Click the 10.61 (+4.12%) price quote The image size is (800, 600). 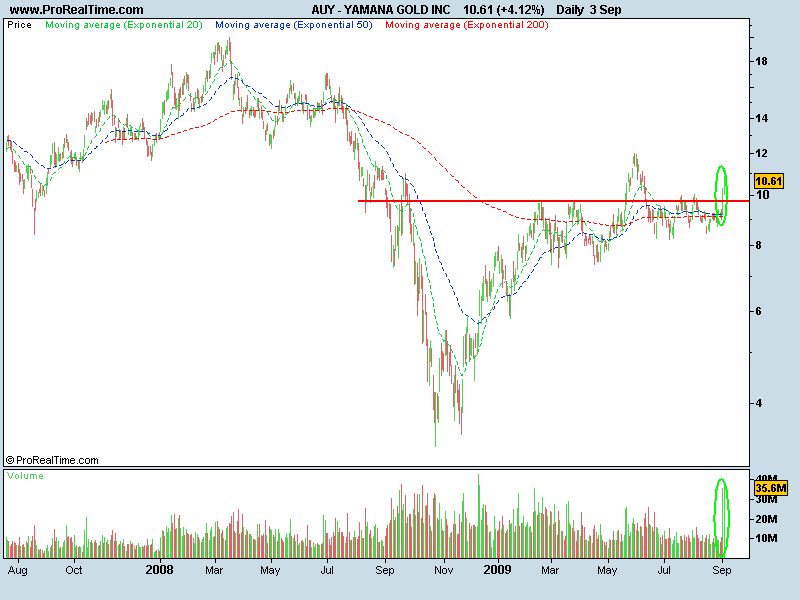click(504, 10)
